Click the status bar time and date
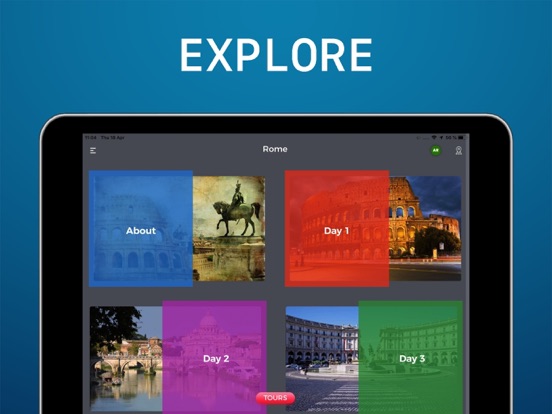The image size is (552, 414). click(105, 138)
